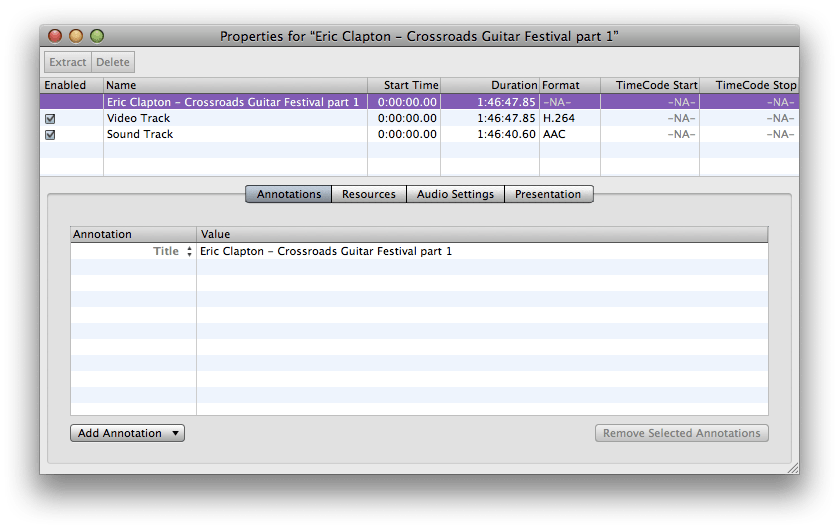This screenshot has height=529, width=839.
Task: Click the Name column header
Action: (235, 85)
